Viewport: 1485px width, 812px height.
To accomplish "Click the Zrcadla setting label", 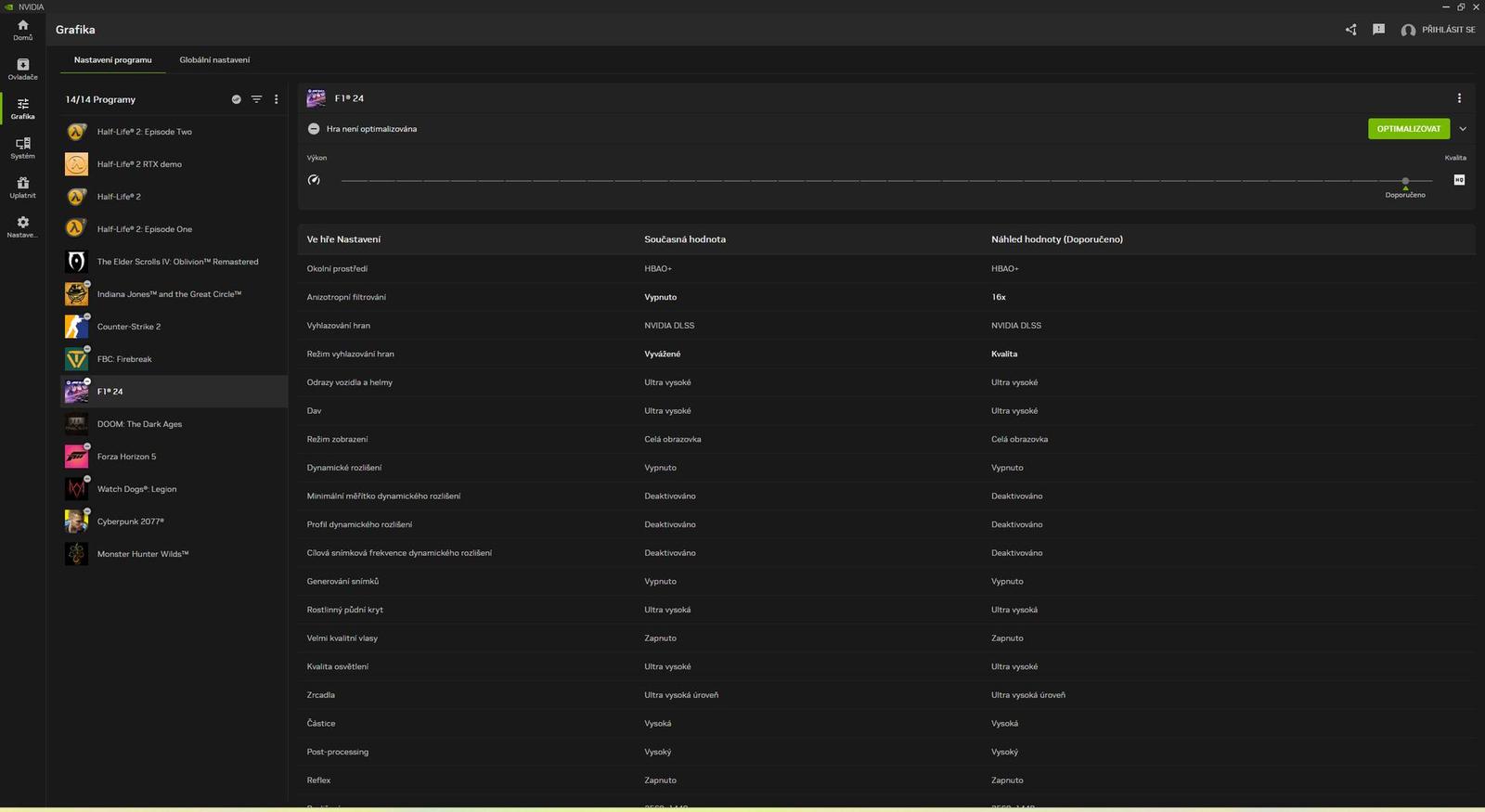I will tap(321, 695).
